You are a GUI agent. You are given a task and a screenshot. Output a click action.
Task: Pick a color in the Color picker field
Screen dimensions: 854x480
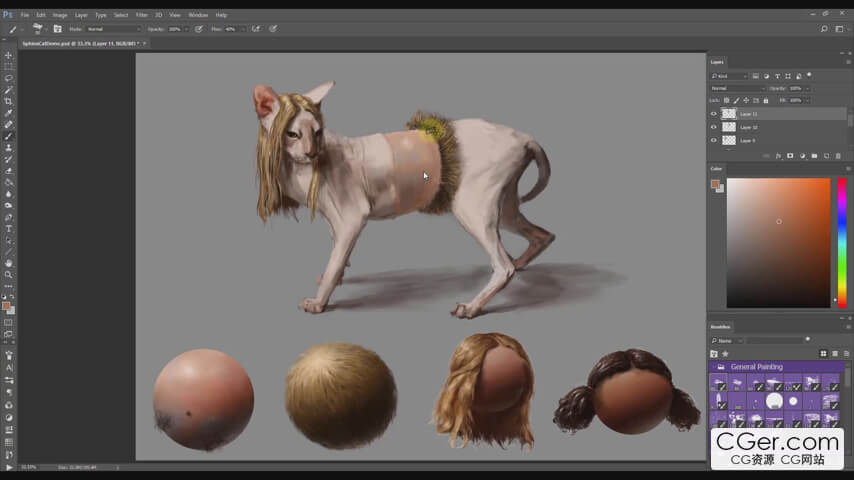pos(778,240)
